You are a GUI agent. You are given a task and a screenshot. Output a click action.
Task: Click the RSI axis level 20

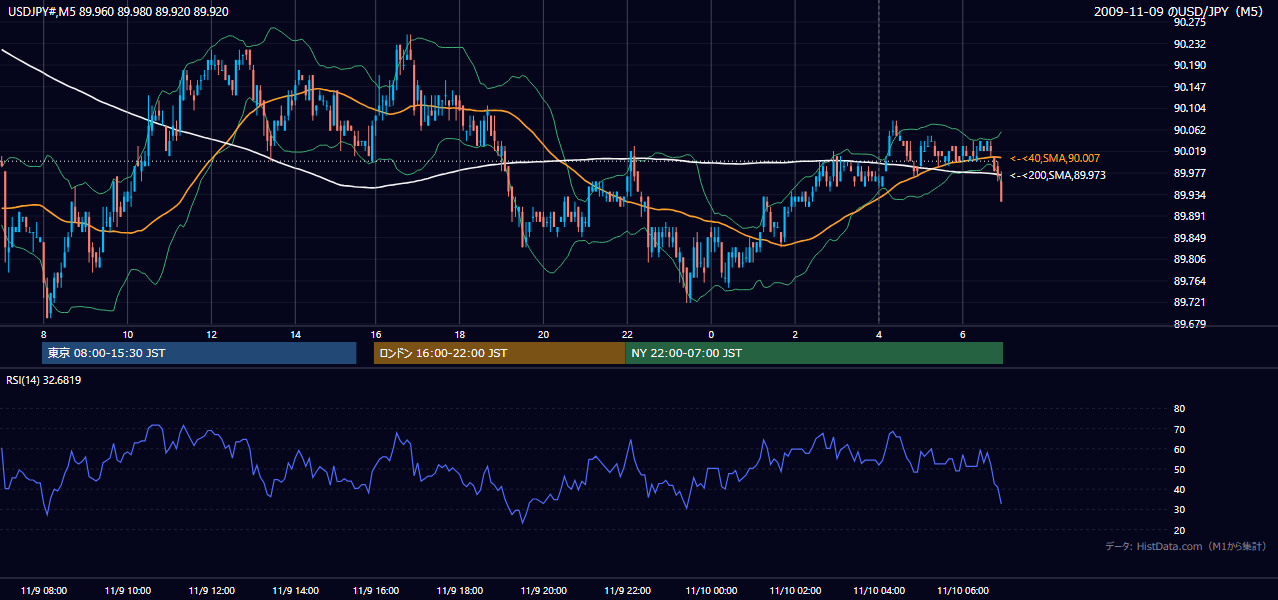click(1179, 530)
